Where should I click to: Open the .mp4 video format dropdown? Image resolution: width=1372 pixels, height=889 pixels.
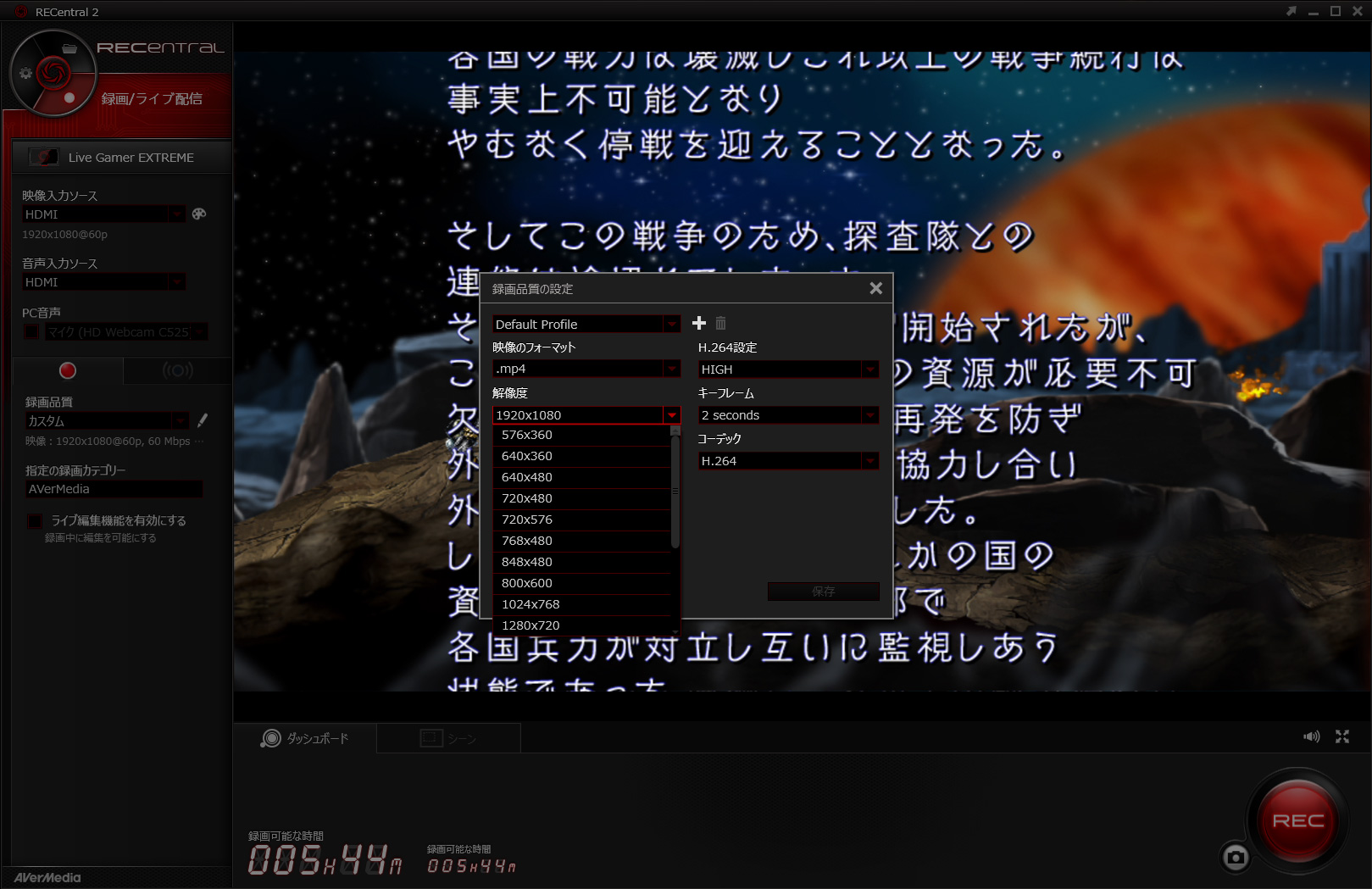(586, 369)
